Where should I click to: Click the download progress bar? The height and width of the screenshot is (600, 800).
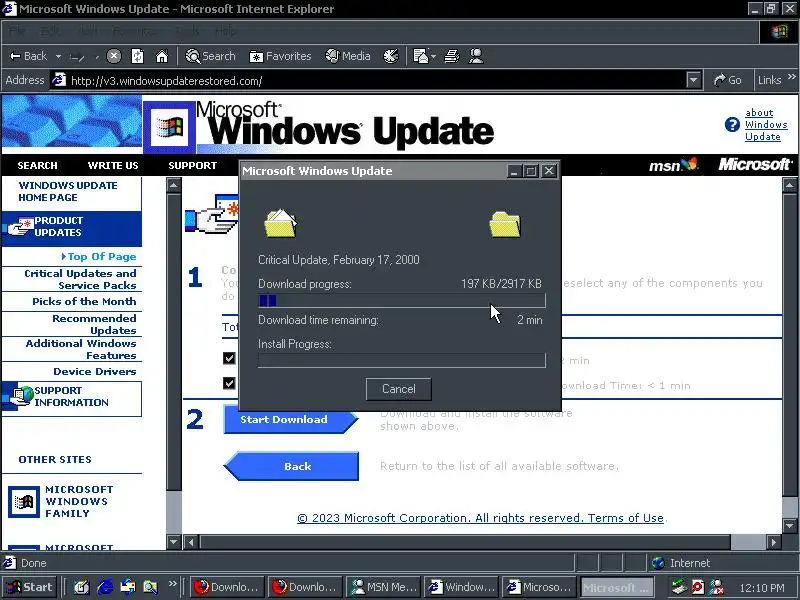tap(402, 301)
